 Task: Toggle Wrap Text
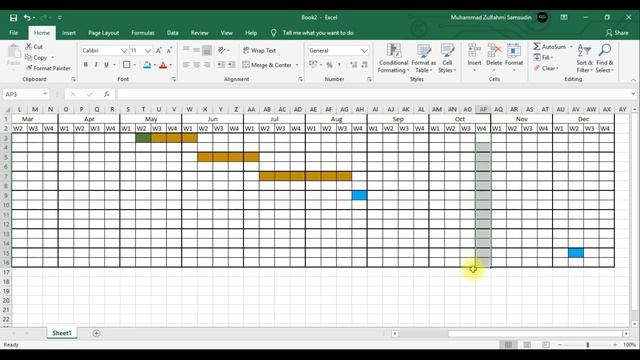(259, 50)
